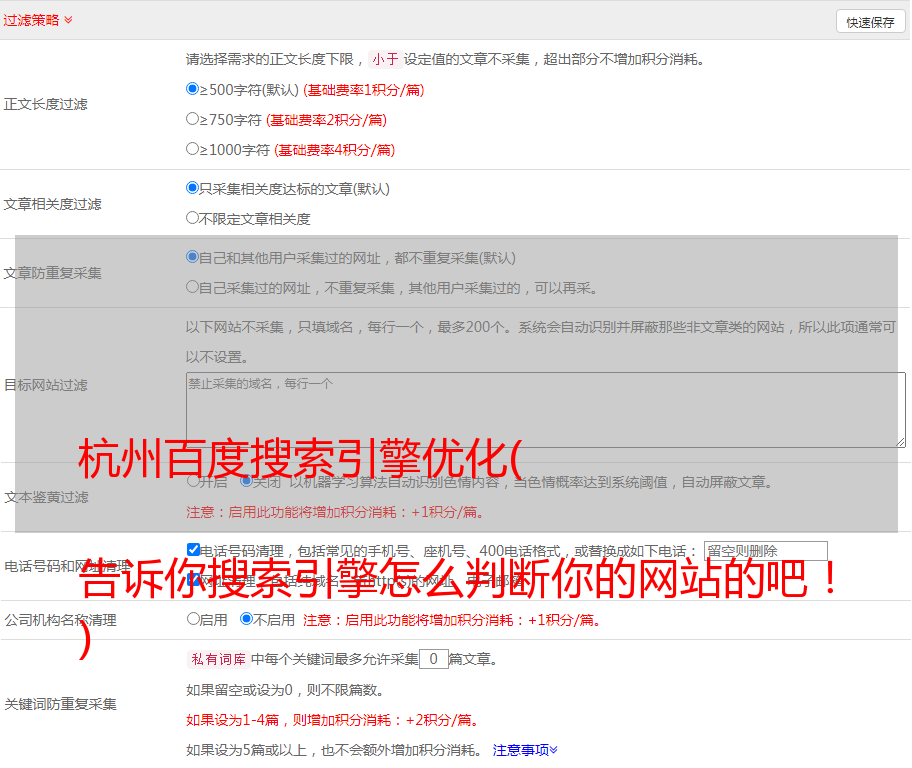This screenshot has width=912, height=768.
Task: Select the ≥750字符 length option
Action: pos(192,119)
